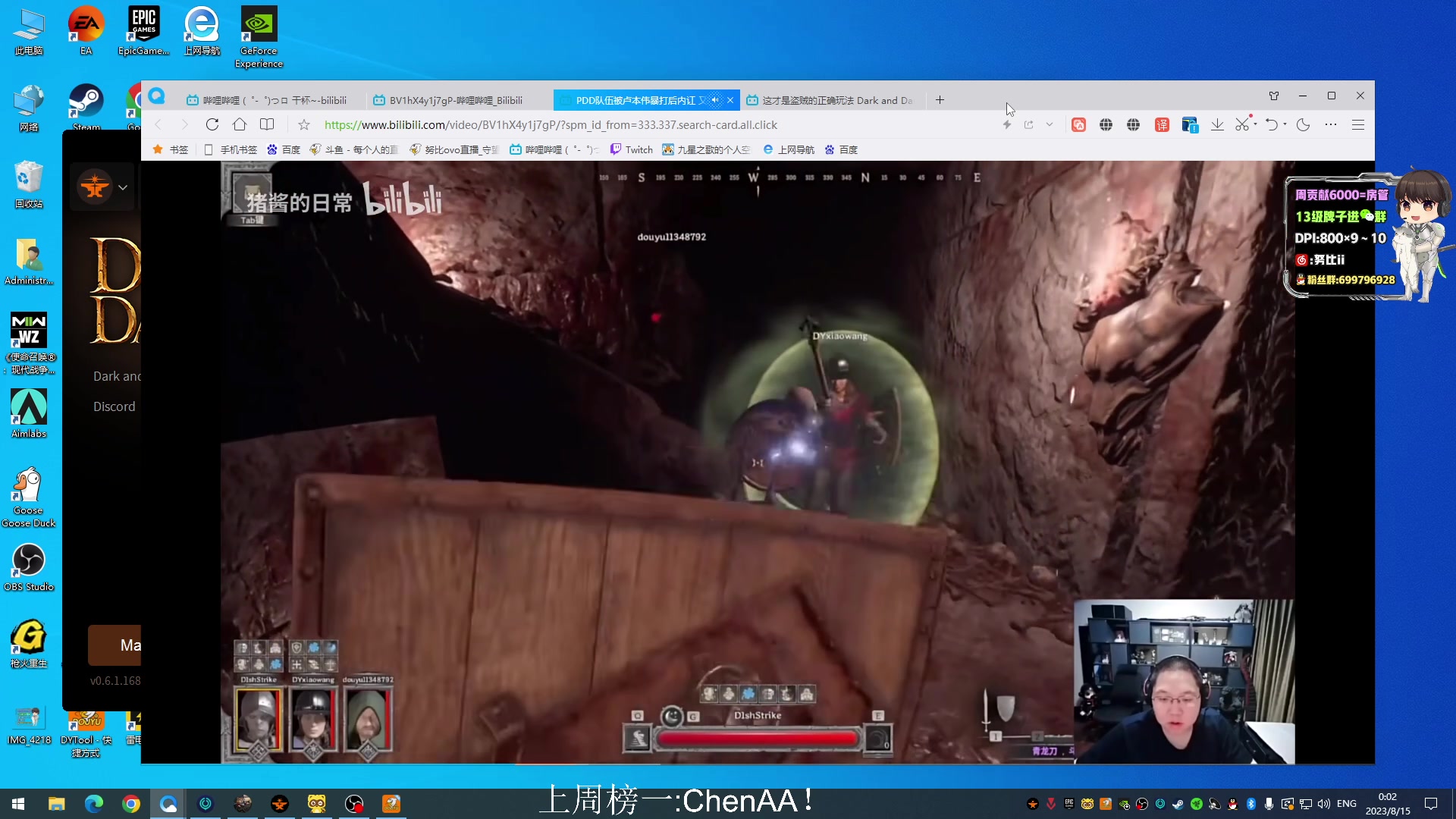The width and height of the screenshot is (1456, 819).
Task: Expand the launcher game-selector chevron
Action: click(123, 187)
